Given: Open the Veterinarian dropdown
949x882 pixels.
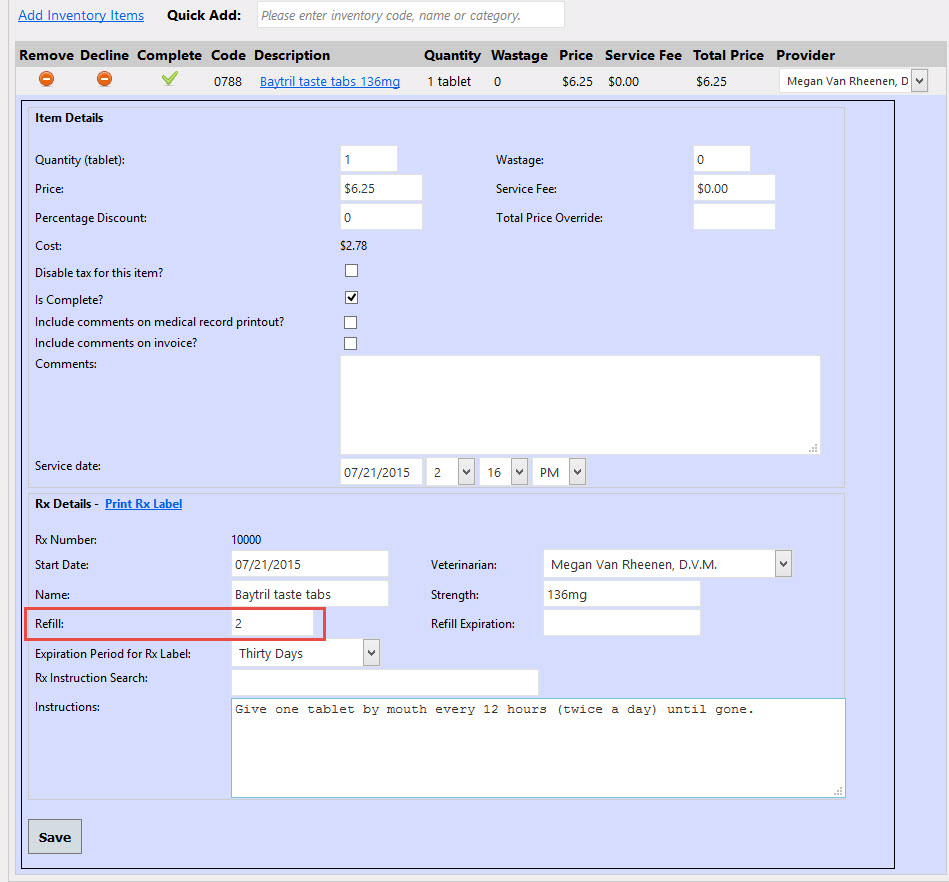Looking at the screenshot, I should pyautogui.click(x=783, y=564).
